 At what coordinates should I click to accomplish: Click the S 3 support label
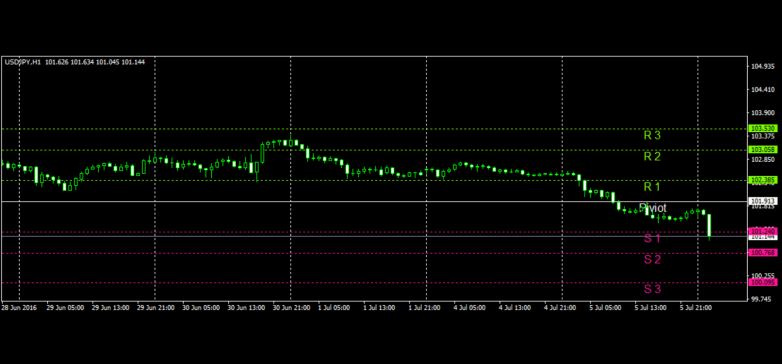coord(652,289)
